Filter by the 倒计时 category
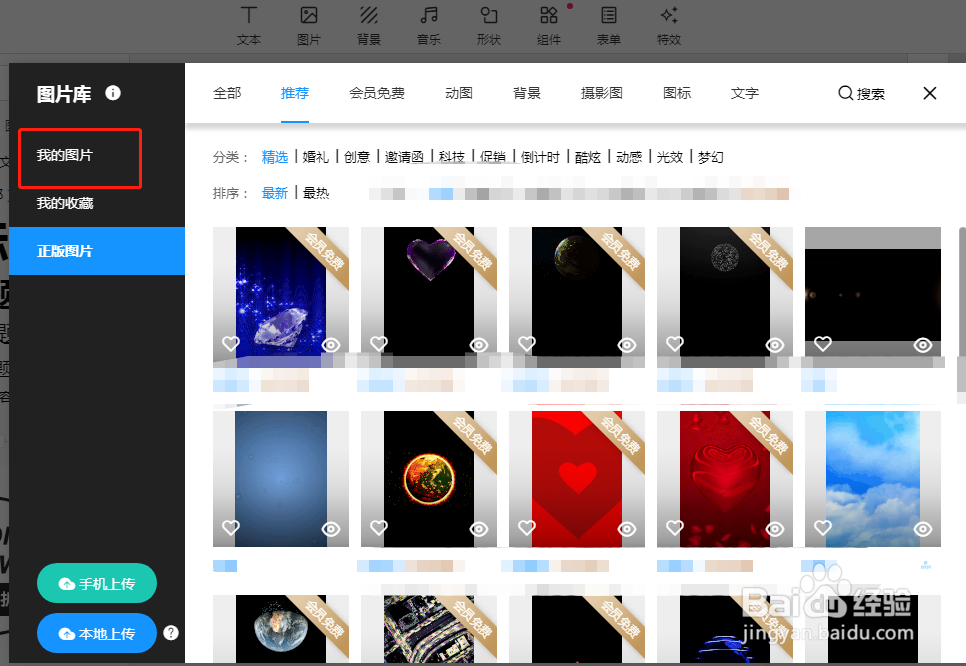 (x=540, y=157)
